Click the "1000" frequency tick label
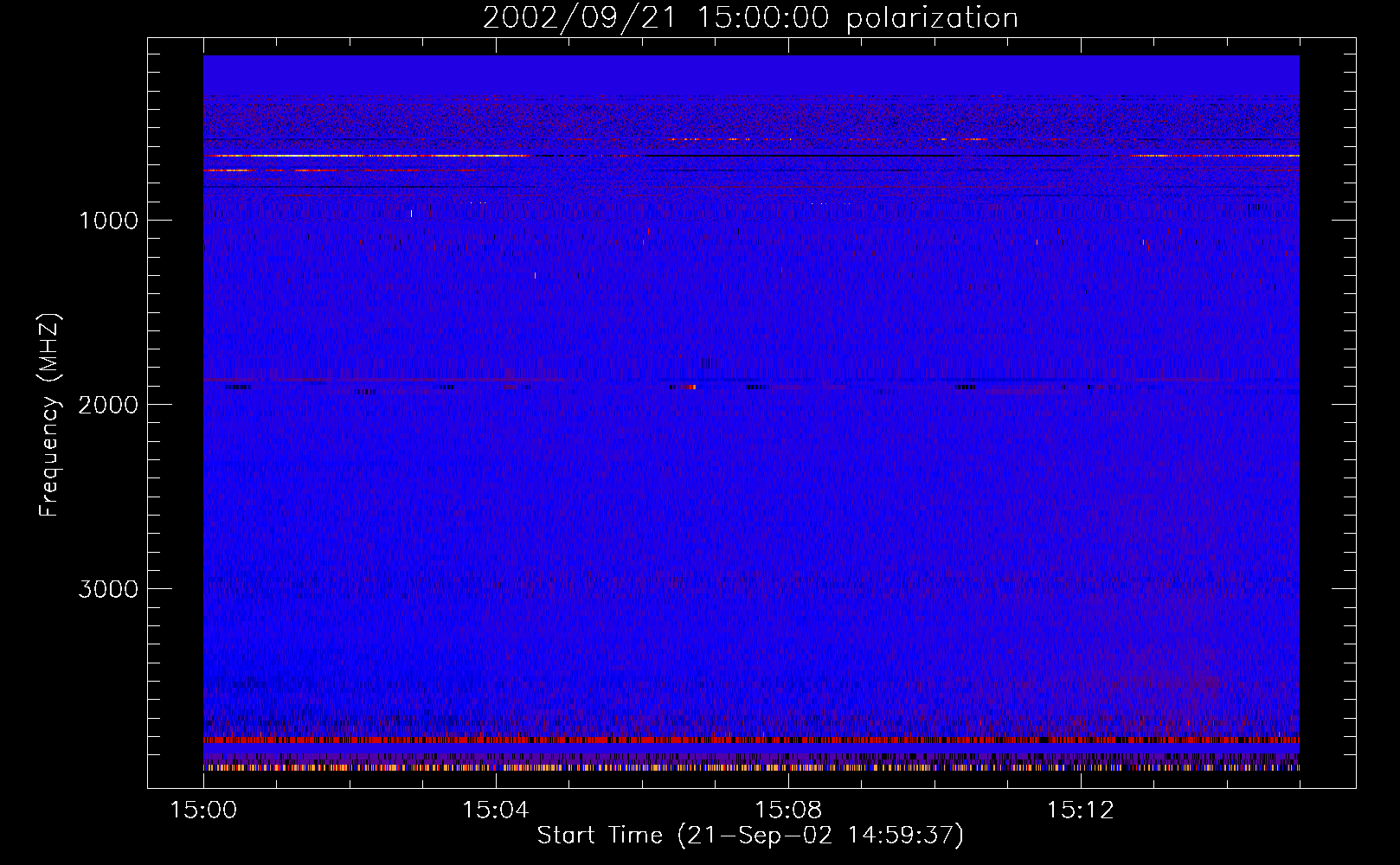 [x=108, y=221]
